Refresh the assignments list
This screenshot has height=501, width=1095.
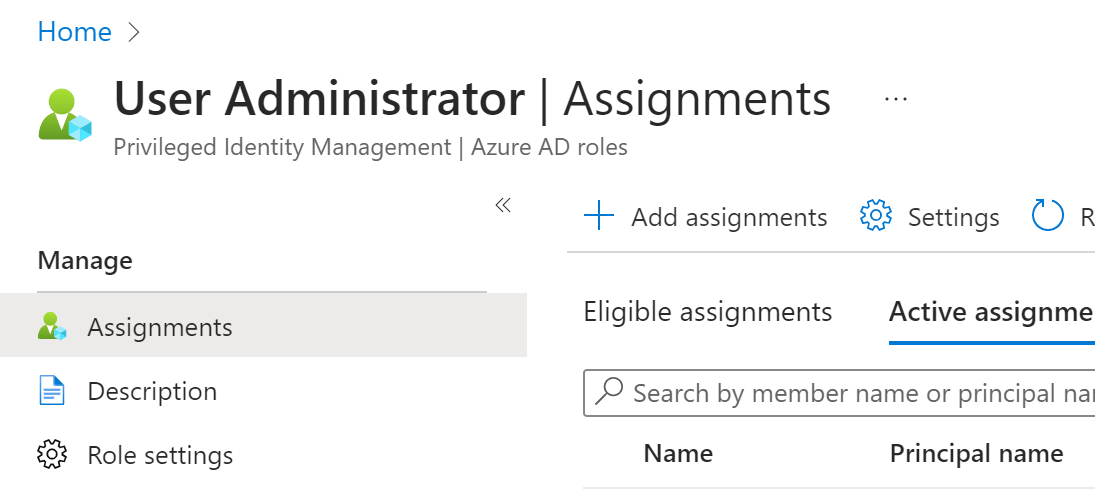(x=1048, y=217)
